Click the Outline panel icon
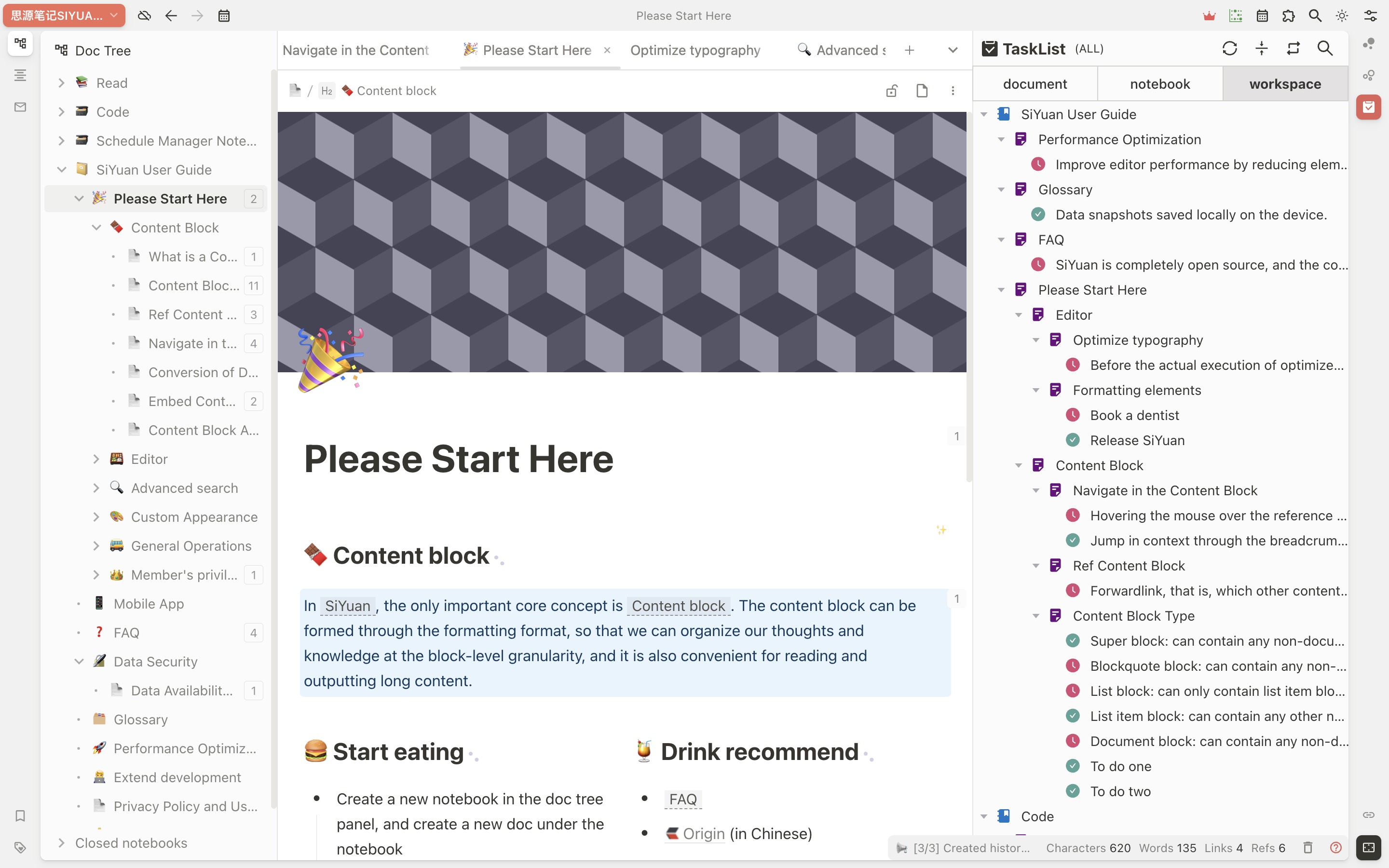 [x=20, y=75]
